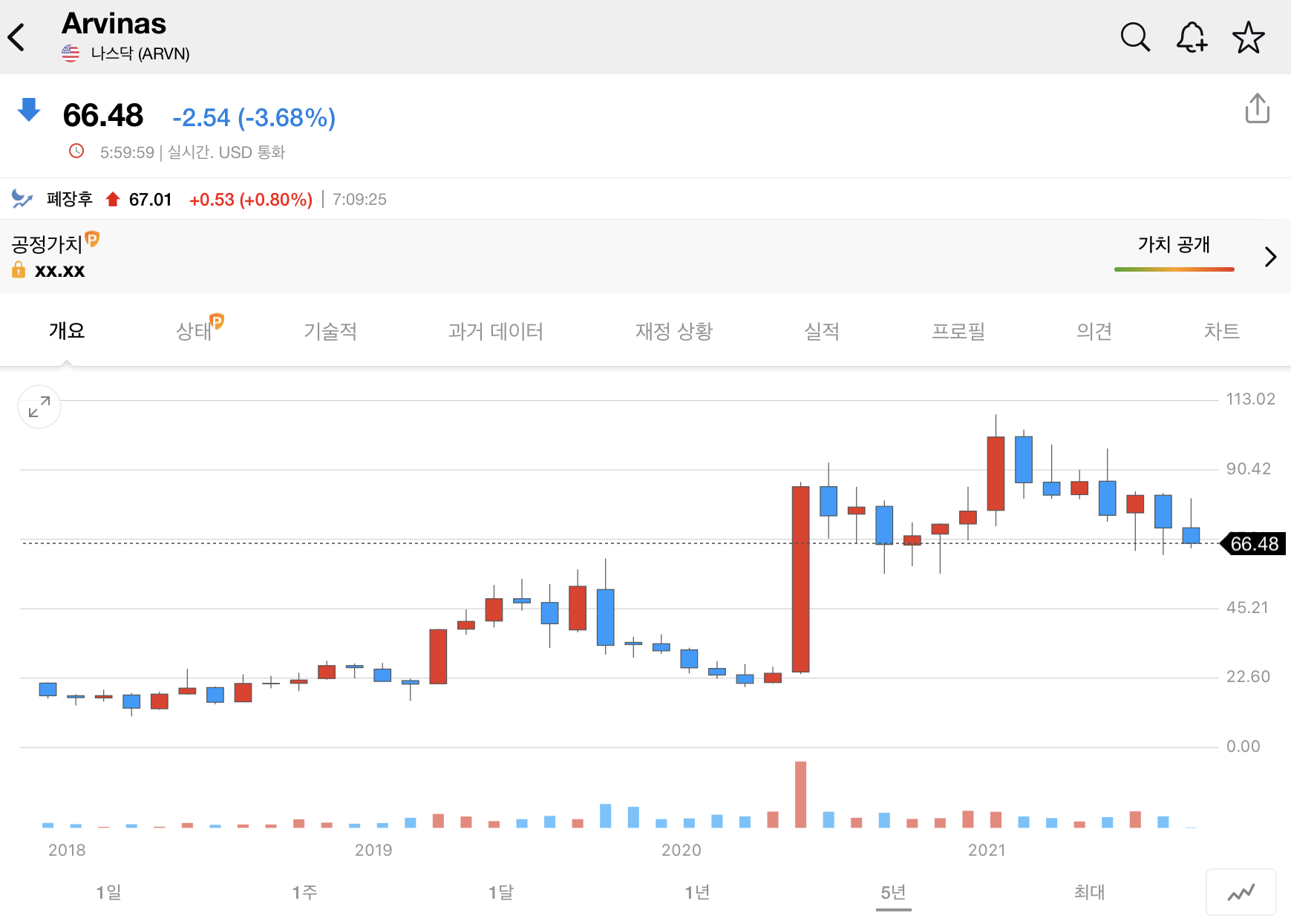The image size is (1291, 924).
Task: Tap the US flag icon
Action: [71, 53]
